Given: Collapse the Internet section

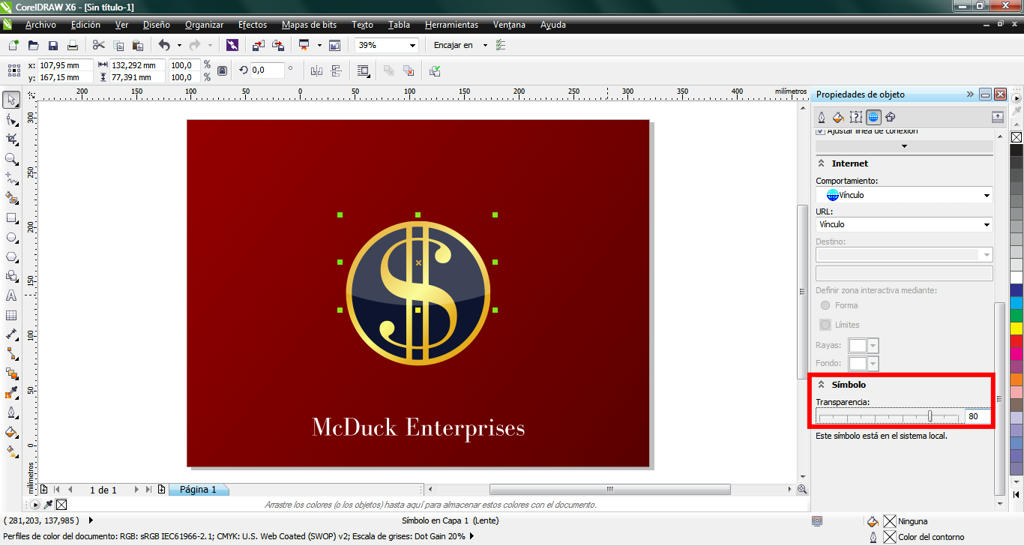Looking at the screenshot, I should (822, 163).
